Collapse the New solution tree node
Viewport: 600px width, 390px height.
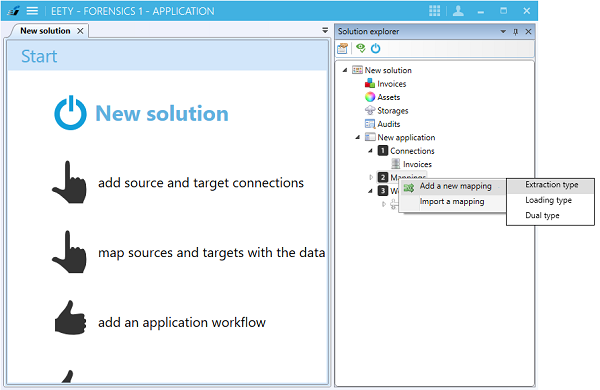click(x=345, y=70)
